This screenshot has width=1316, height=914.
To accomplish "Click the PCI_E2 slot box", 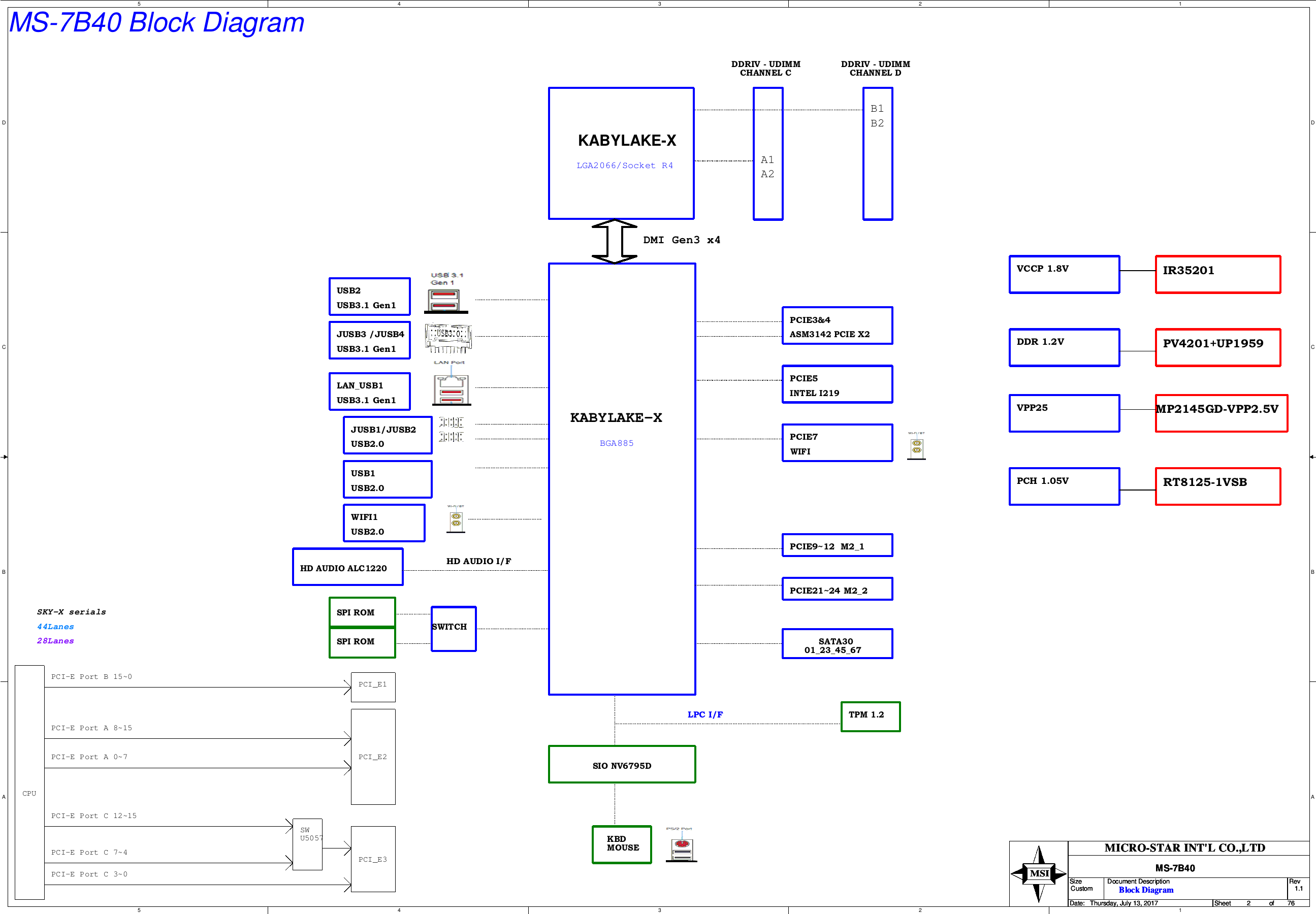I will point(373,757).
